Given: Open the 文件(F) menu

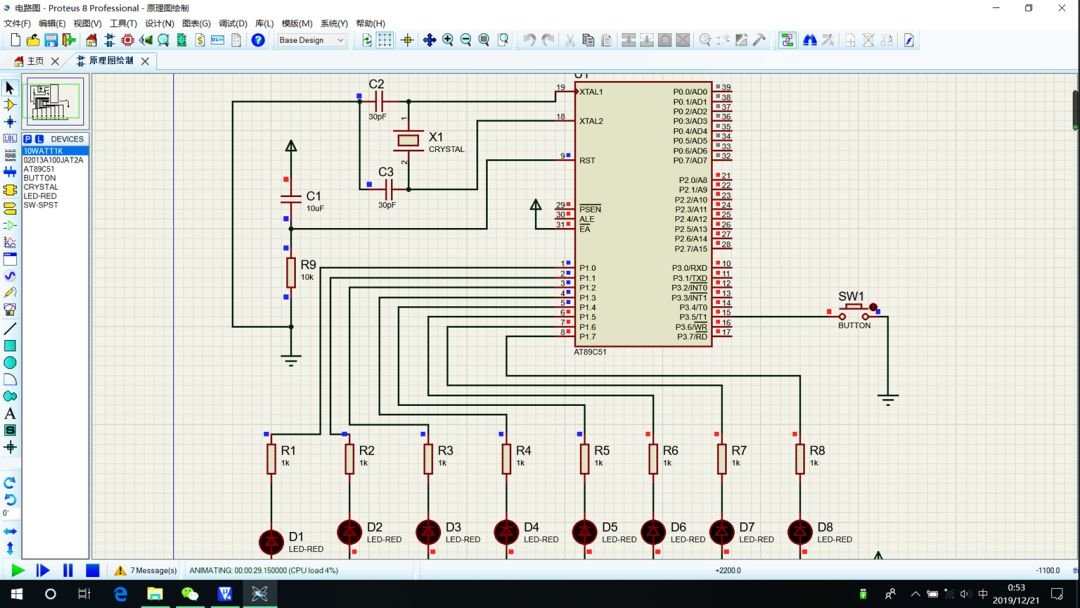Looking at the screenshot, I should 17,23.
